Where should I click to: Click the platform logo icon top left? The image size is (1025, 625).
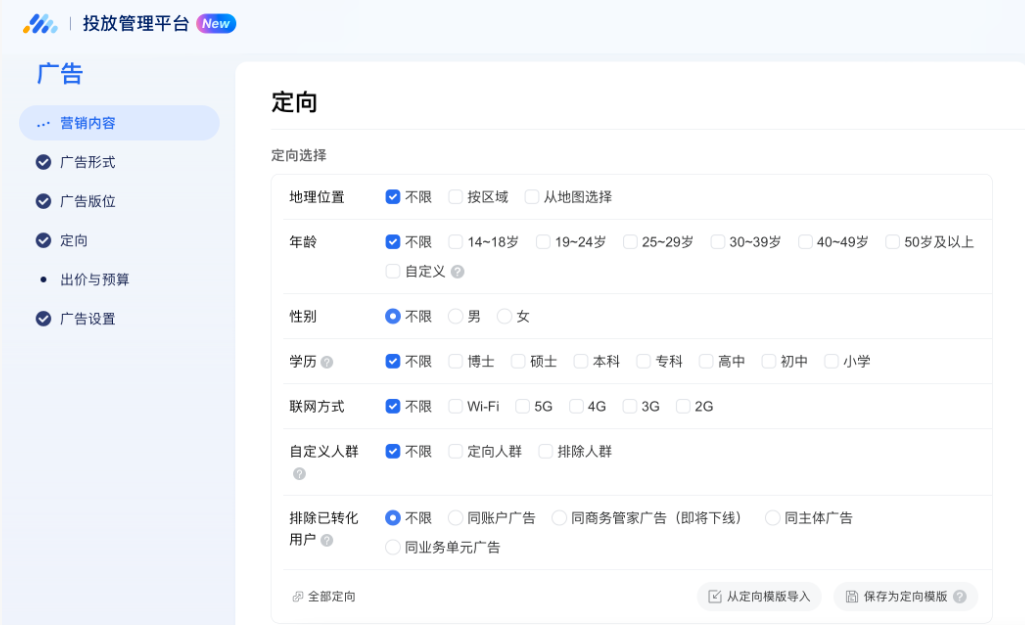tap(40, 23)
